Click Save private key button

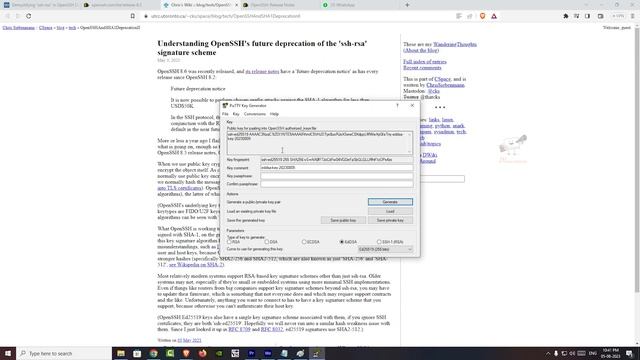[390, 220]
